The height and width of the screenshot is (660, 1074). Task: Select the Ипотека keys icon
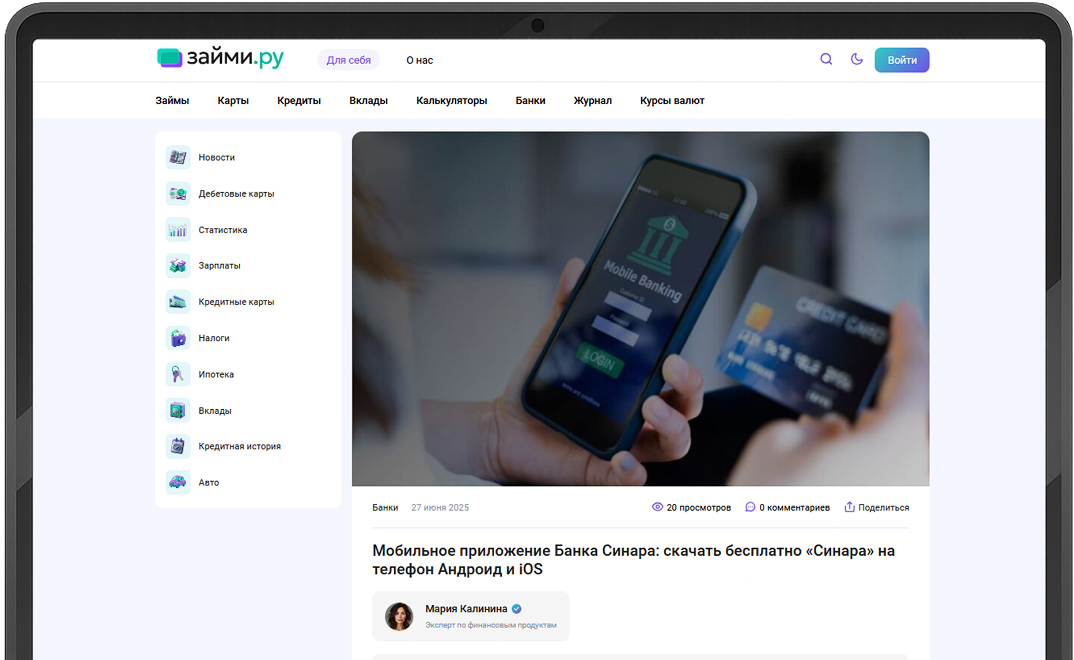click(178, 375)
